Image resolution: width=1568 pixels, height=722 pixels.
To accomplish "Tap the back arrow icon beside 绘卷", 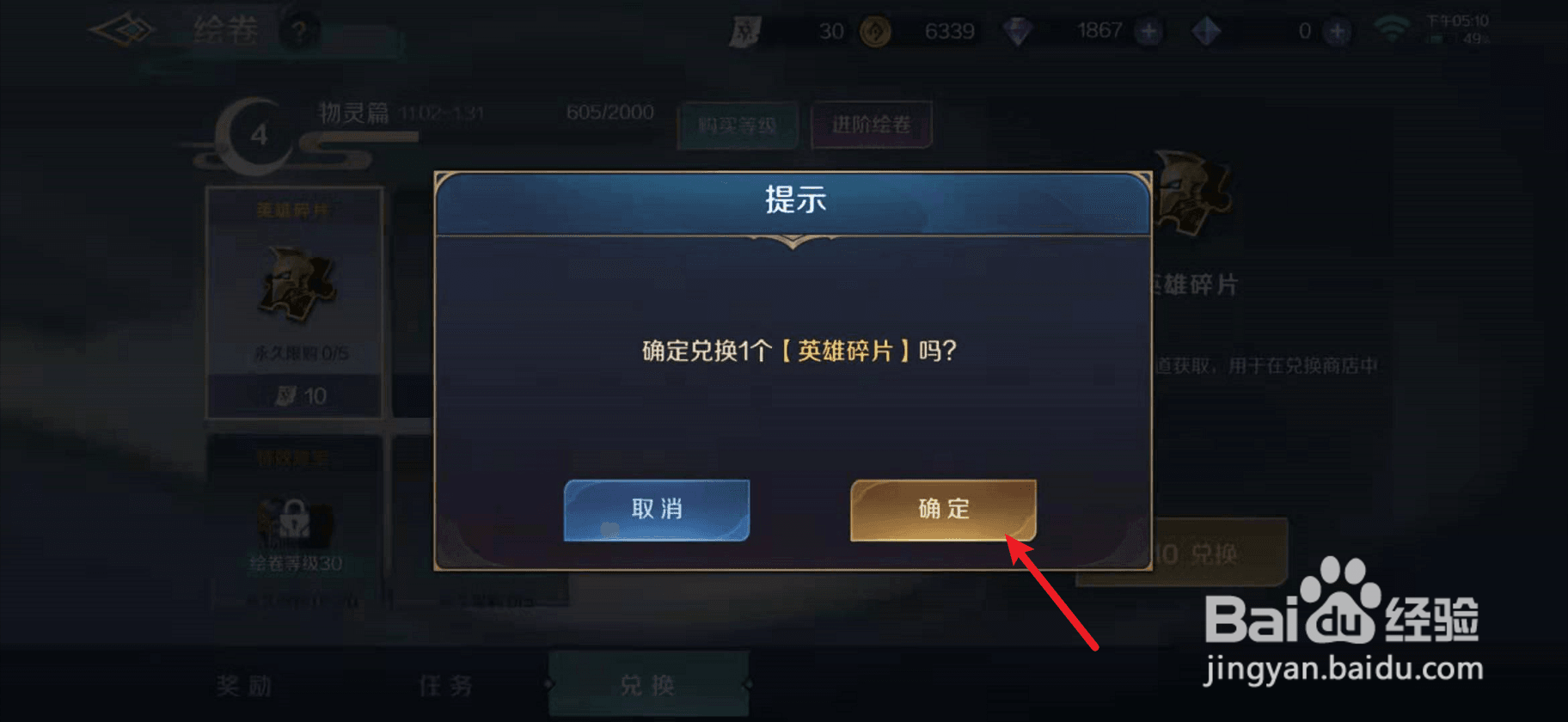I will (x=122, y=31).
